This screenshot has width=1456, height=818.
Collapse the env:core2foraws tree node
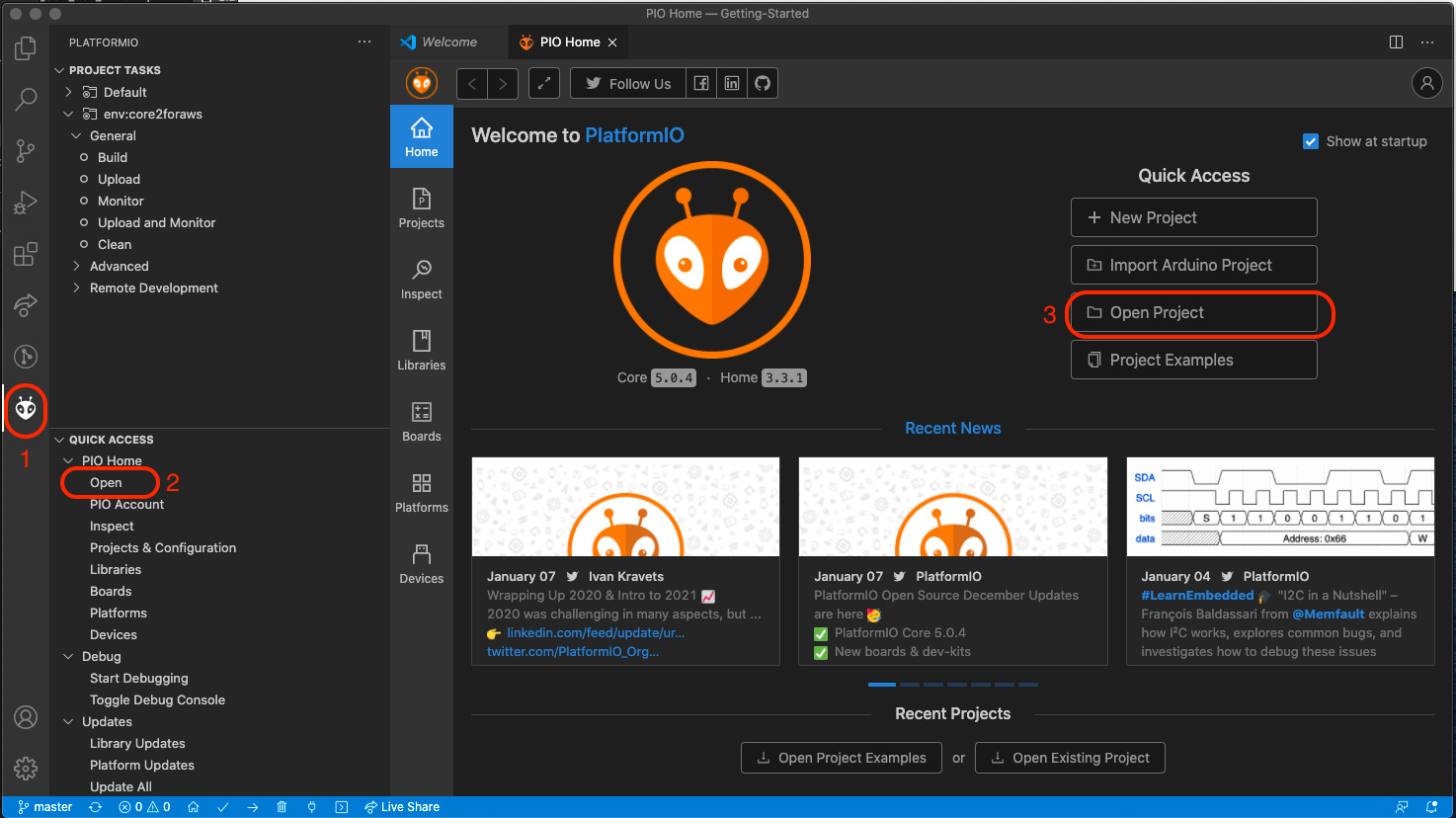(69, 114)
